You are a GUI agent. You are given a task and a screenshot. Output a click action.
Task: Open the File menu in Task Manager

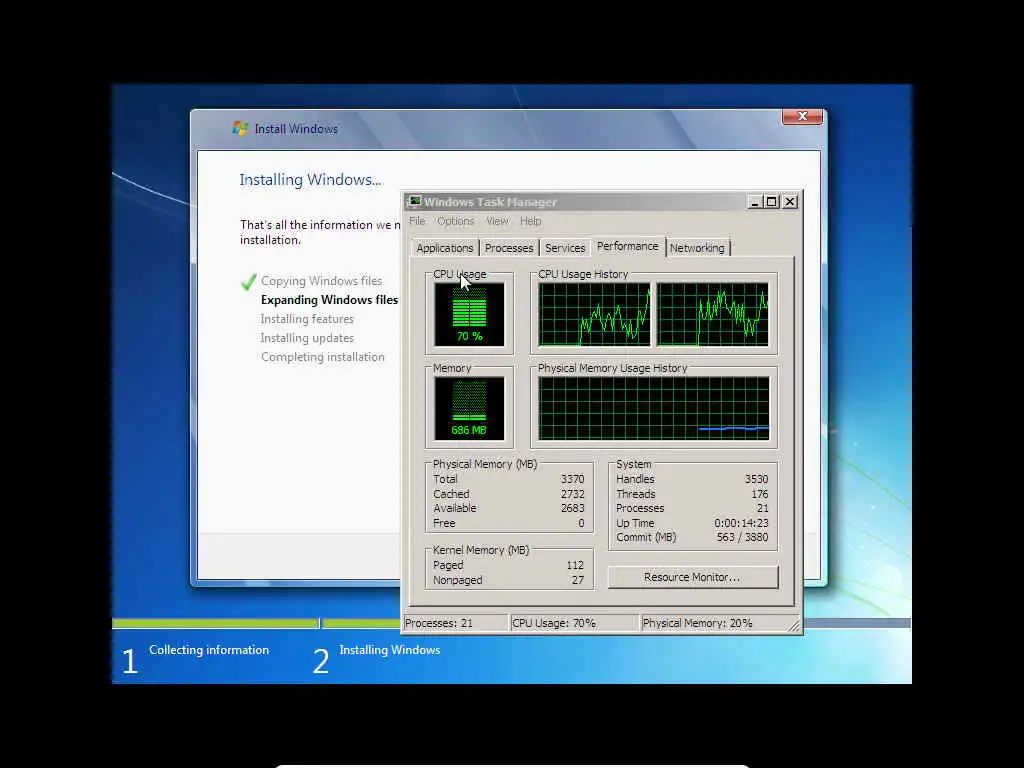[x=417, y=221]
